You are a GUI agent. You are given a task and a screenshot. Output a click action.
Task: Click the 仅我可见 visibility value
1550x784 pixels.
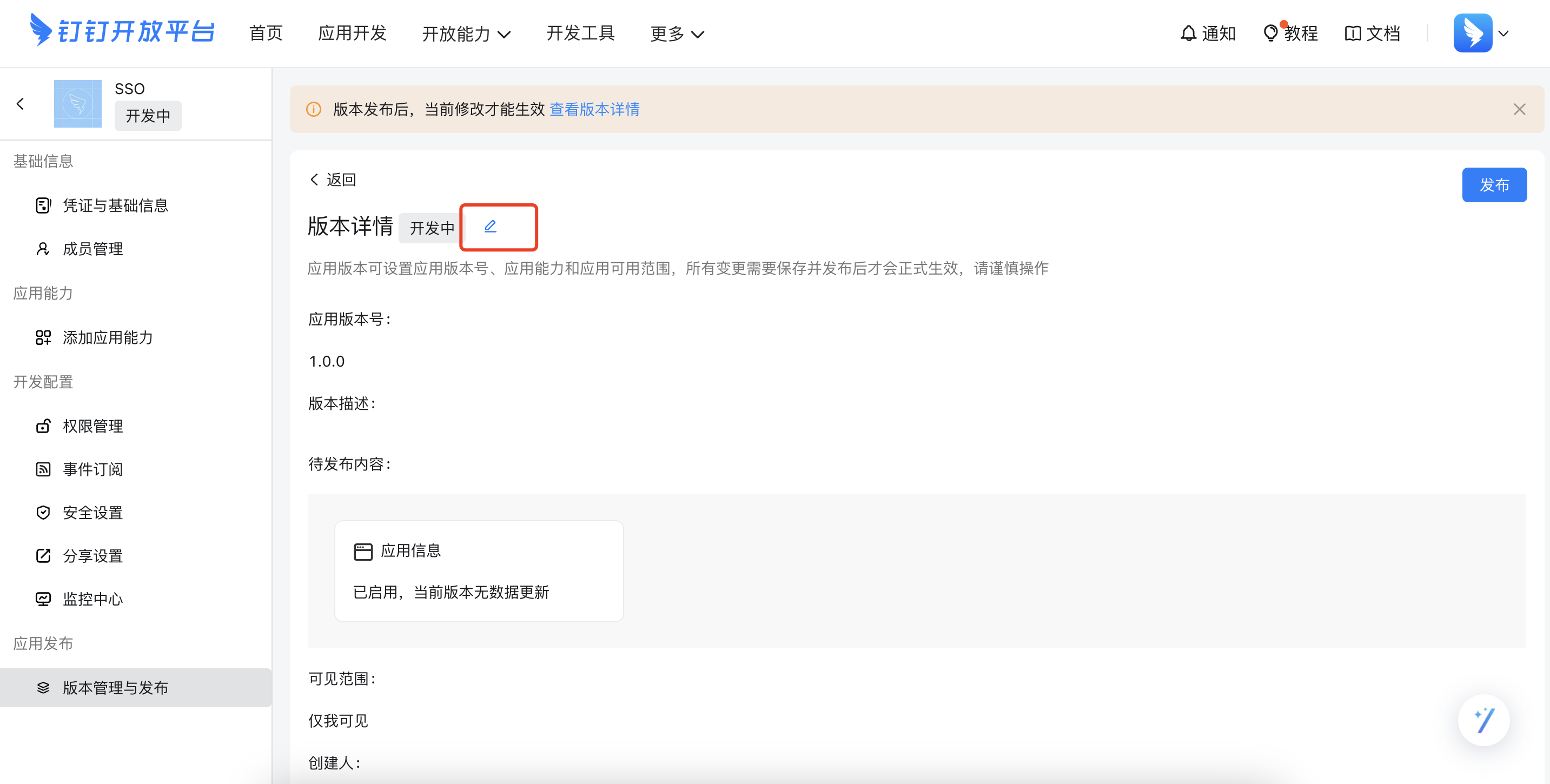pyautogui.click(x=338, y=721)
